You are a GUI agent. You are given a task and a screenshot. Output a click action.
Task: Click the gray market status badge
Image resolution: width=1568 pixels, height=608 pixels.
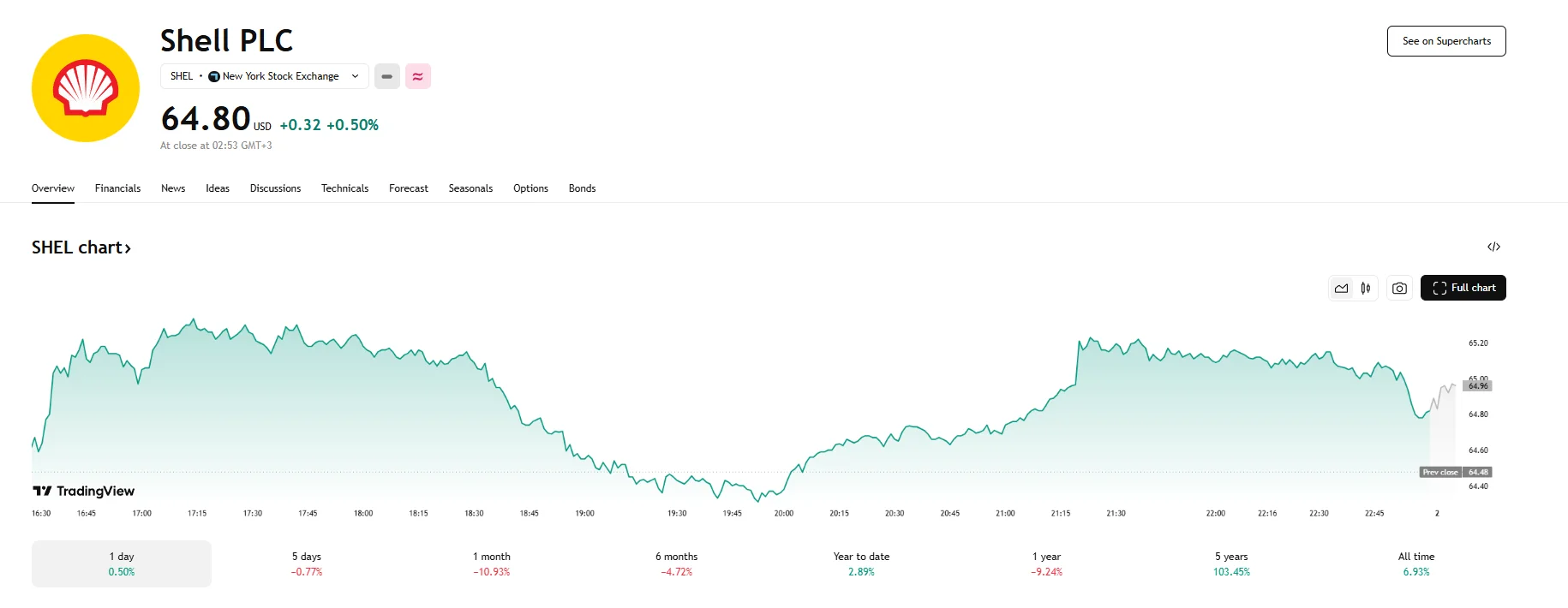click(387, 76)
